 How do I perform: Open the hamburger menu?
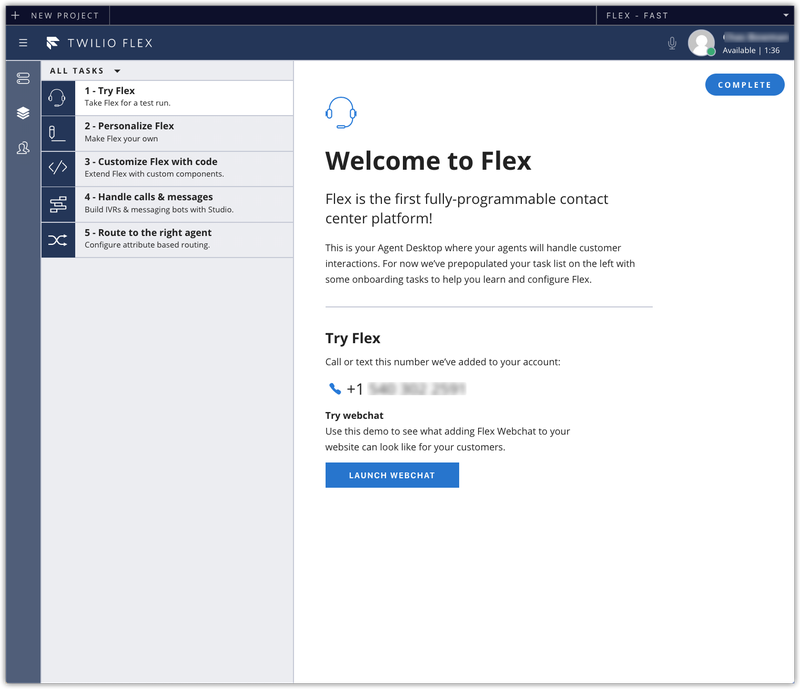[23, 43]
